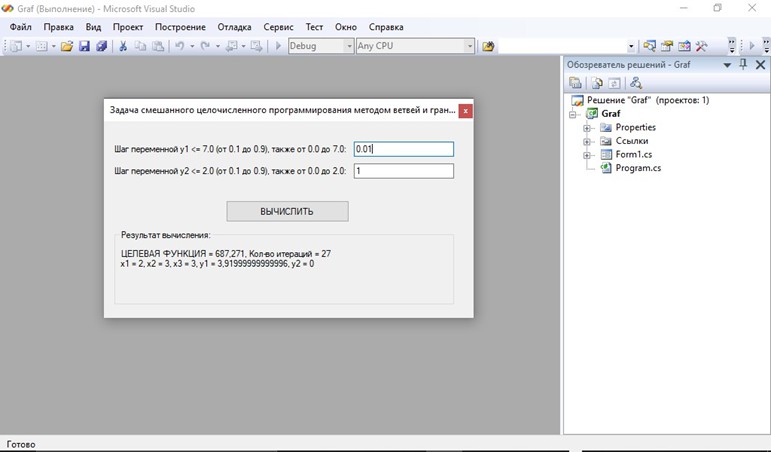Open the Redo history dropdown arrow
Viewport: 771px width, 452px height.
pyautogui.click(x=217, y=46)
